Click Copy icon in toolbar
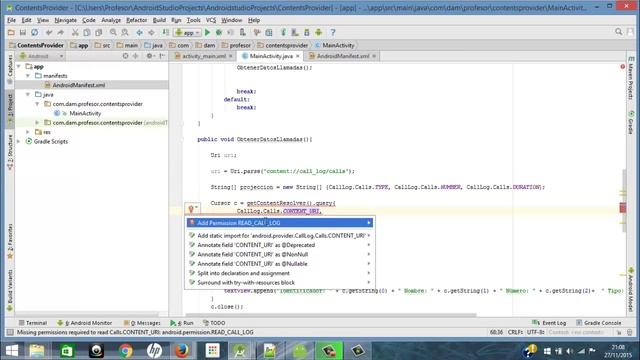The height and width of the screenshot is (360, 640). tap(87, 32)
